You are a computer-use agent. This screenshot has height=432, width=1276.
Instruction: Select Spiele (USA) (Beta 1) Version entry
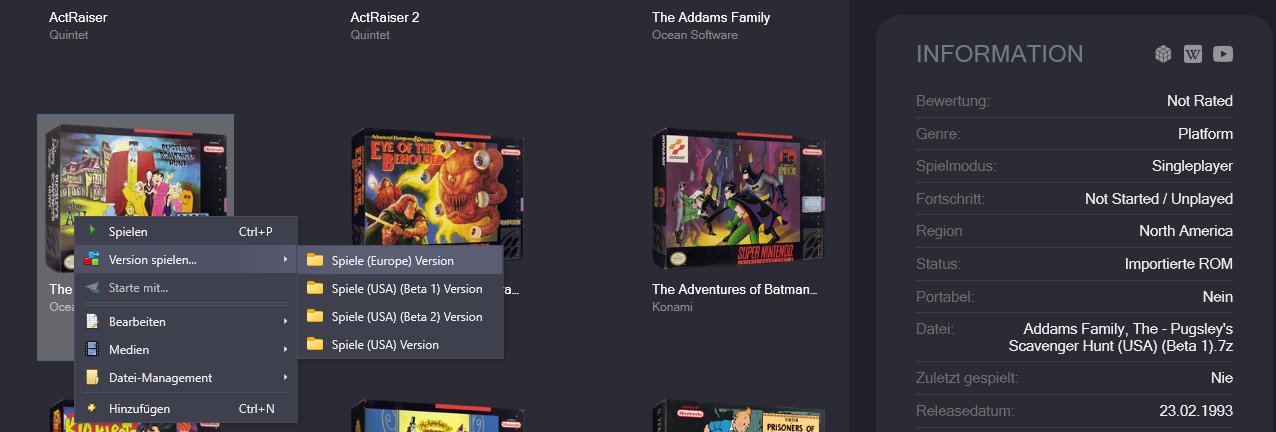tap(401, 288)
